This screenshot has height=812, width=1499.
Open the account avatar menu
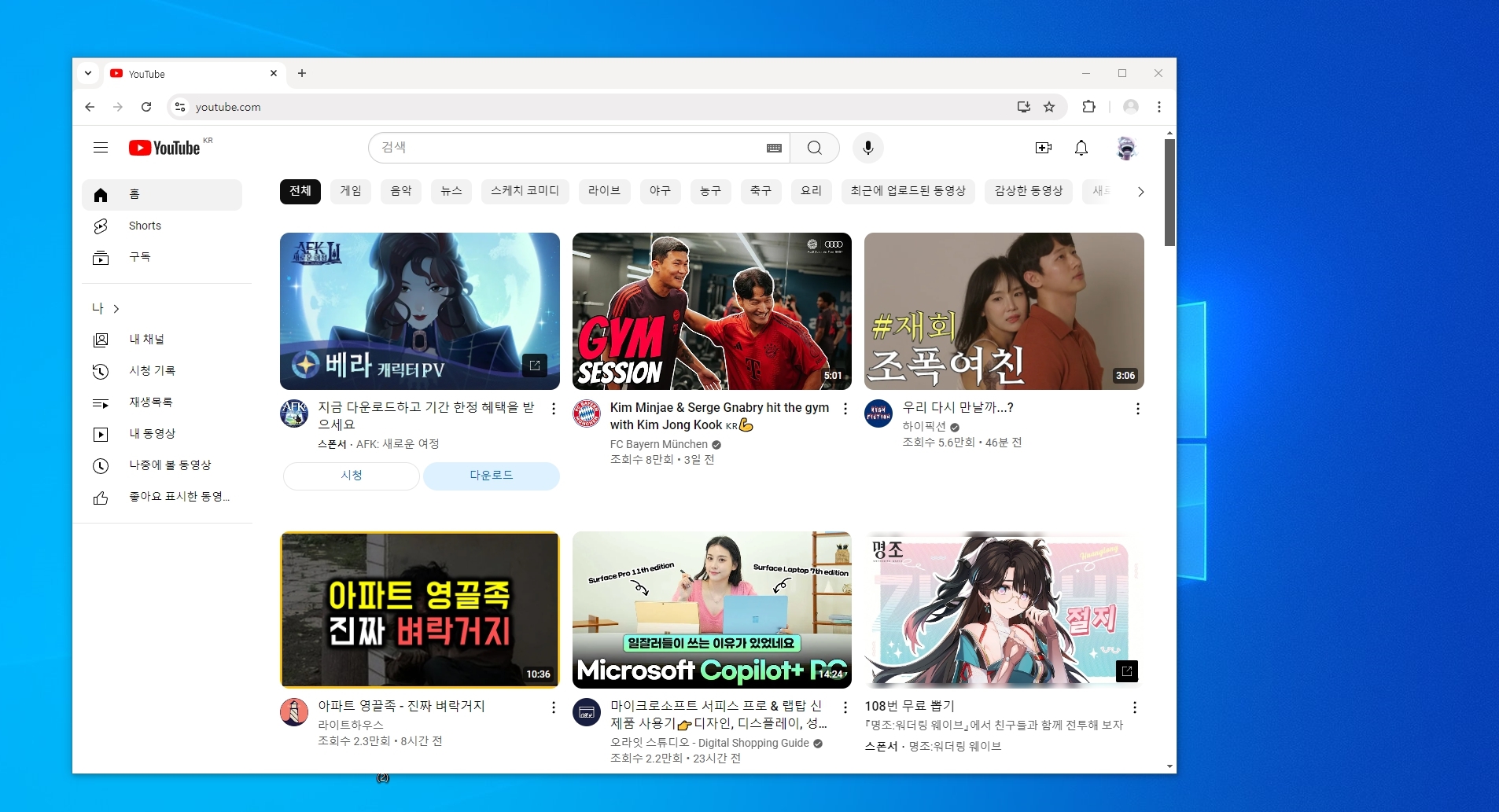pos(1127,148)
